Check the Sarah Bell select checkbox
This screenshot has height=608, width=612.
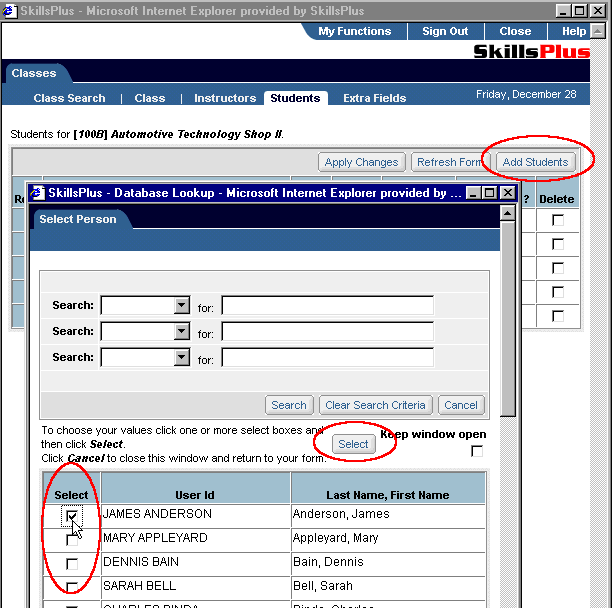72,587
